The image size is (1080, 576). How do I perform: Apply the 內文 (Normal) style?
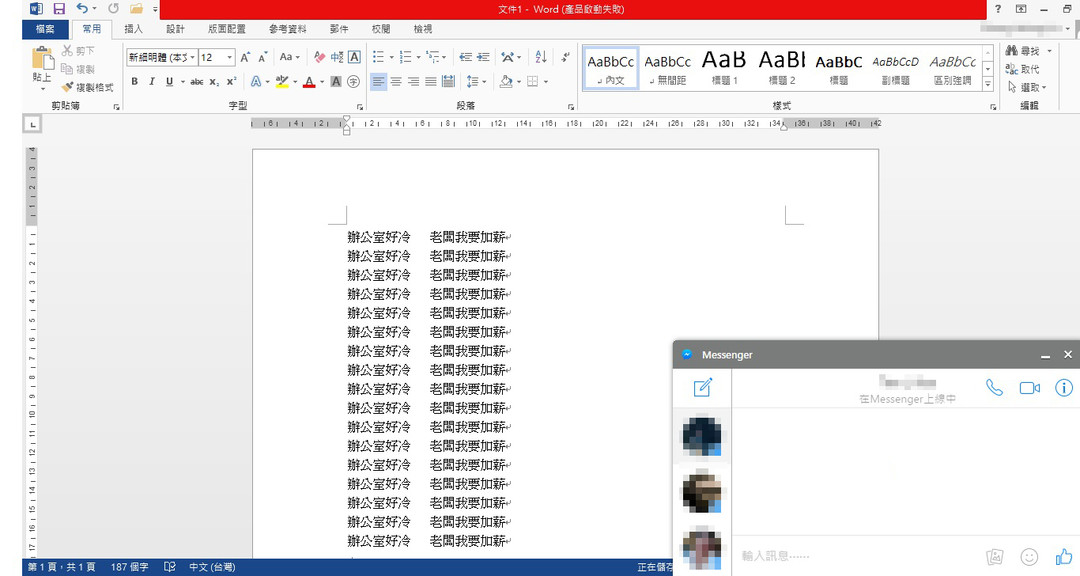(610, 68)
